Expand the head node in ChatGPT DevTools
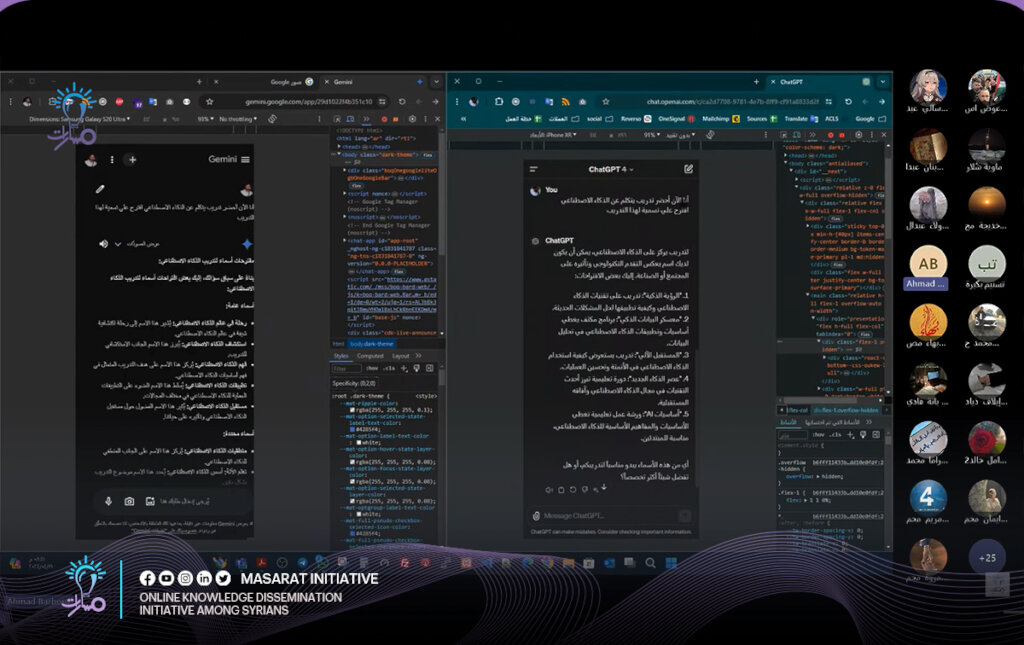Viewport: 1024px width, 645px height. coord(786,155)
